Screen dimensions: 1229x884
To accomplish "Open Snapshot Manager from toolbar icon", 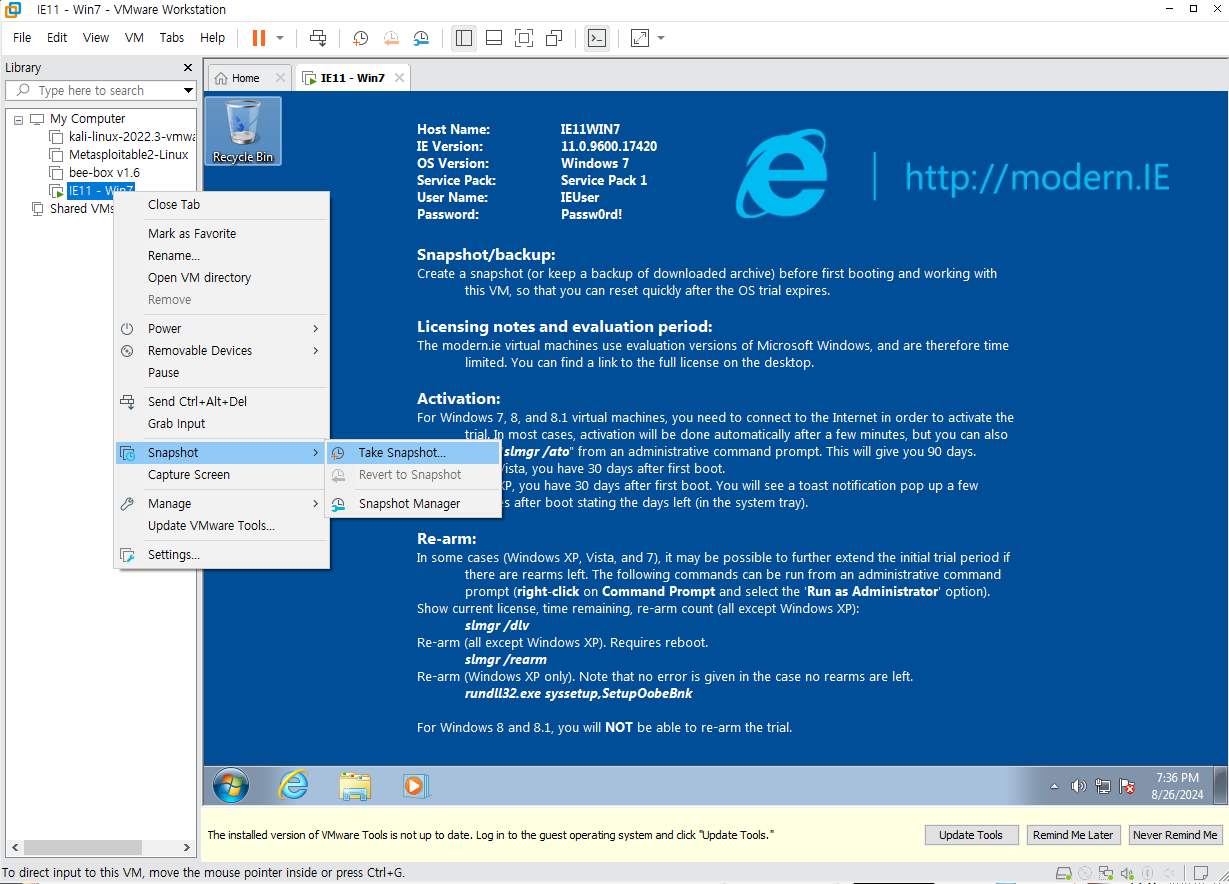I will (x=421, y=38).
